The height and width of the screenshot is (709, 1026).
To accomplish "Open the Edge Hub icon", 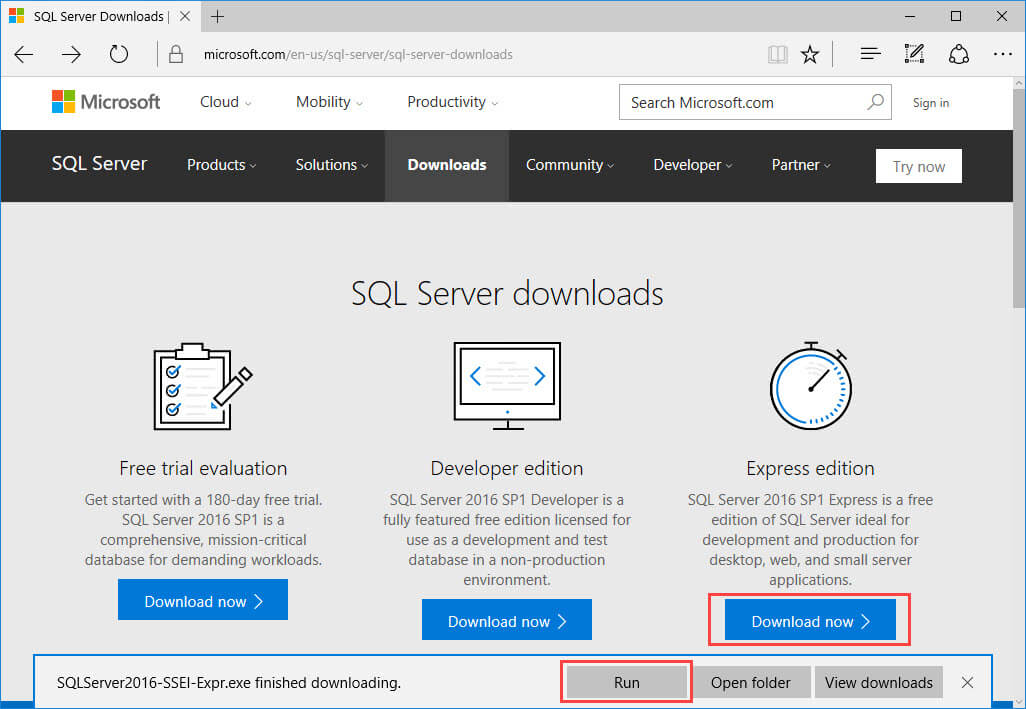I will tap(870, 54).
